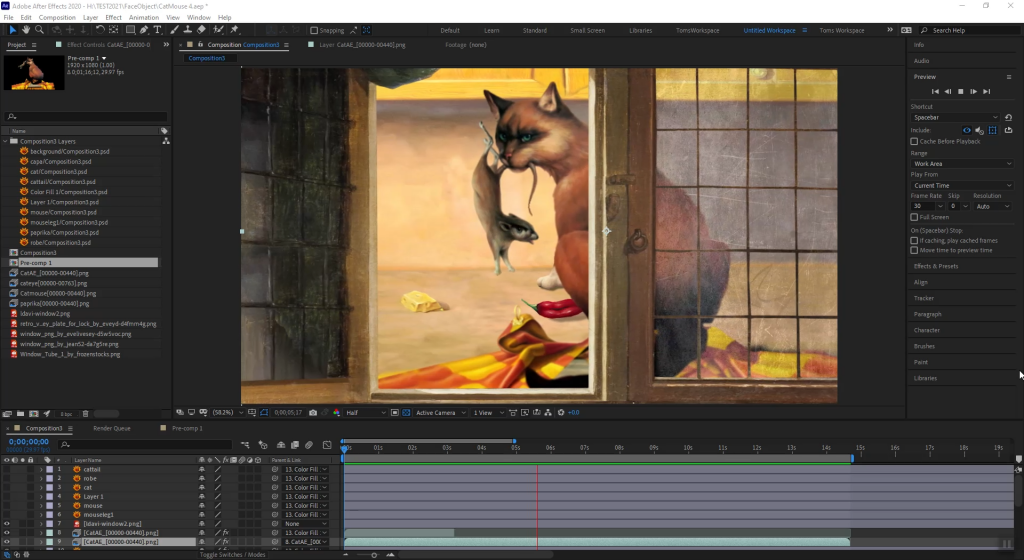1024x560 pixels.
Task: Check If caching, play cached frames
Action: pos(914,240)
